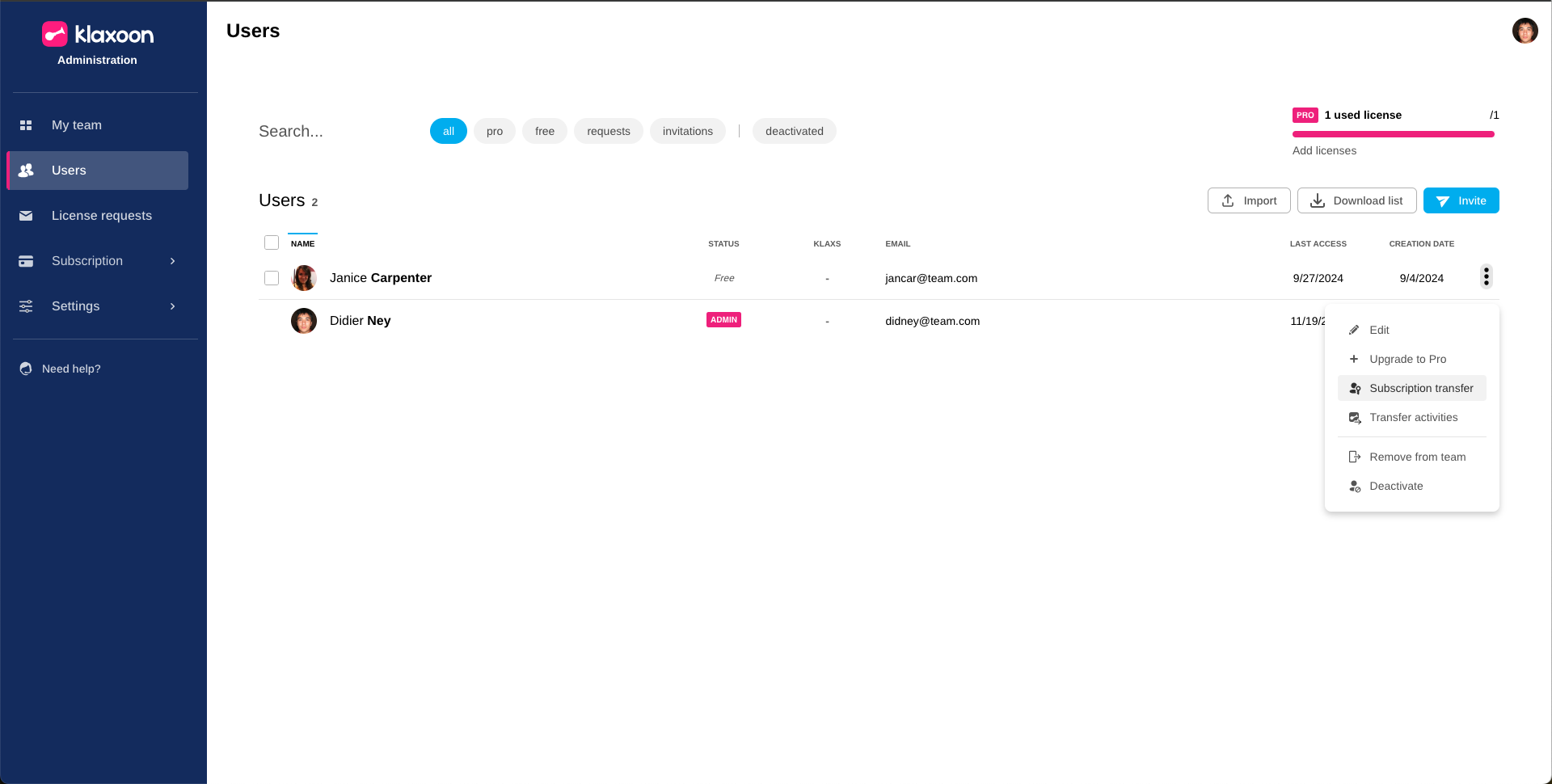Viewport: 1552px width, 784px height.
Task: Choose Subscription transfer from context menu
Action: pyautogui.click(x=1420, y=388)
